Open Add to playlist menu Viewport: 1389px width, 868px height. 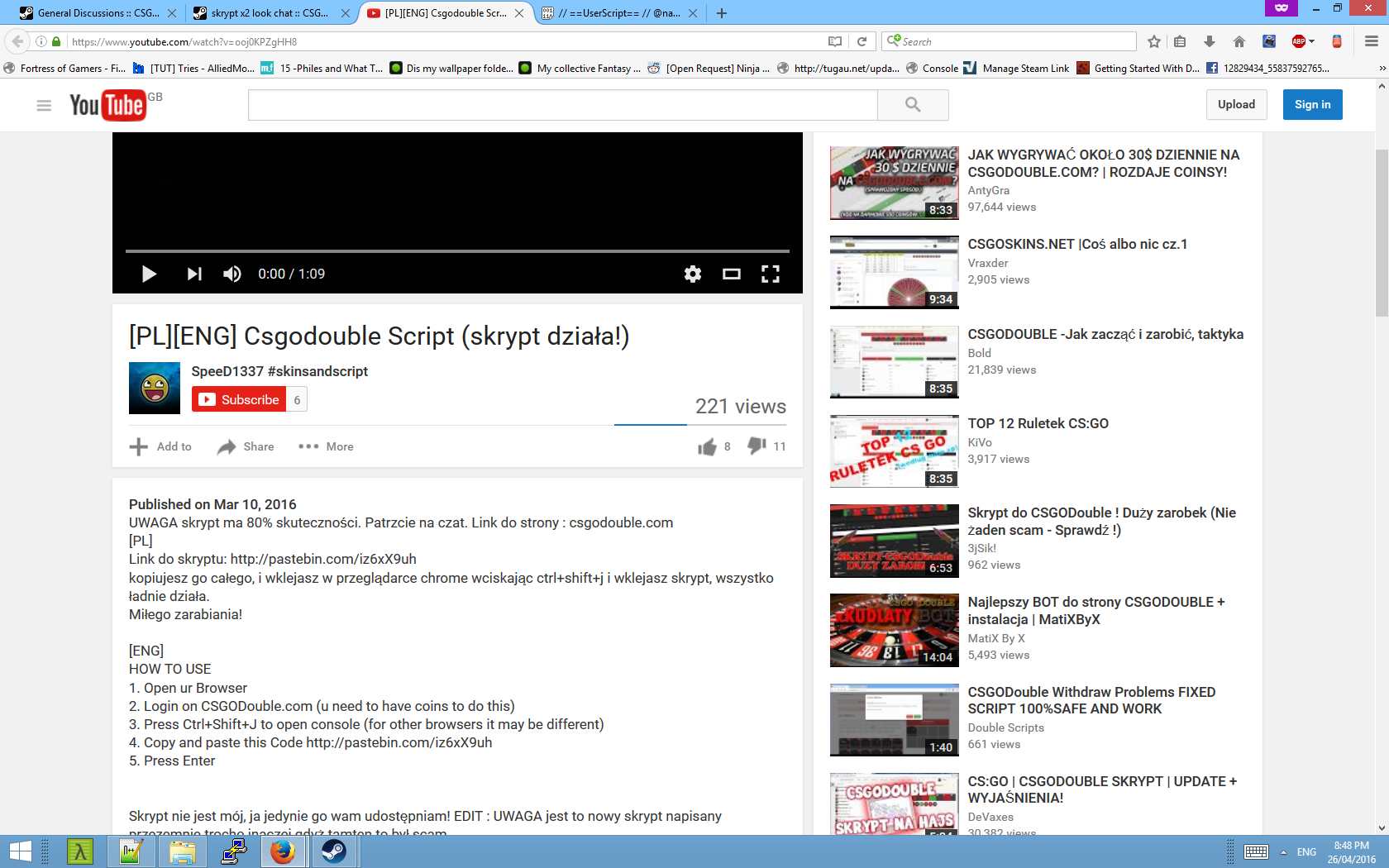[x=160, y=446]
